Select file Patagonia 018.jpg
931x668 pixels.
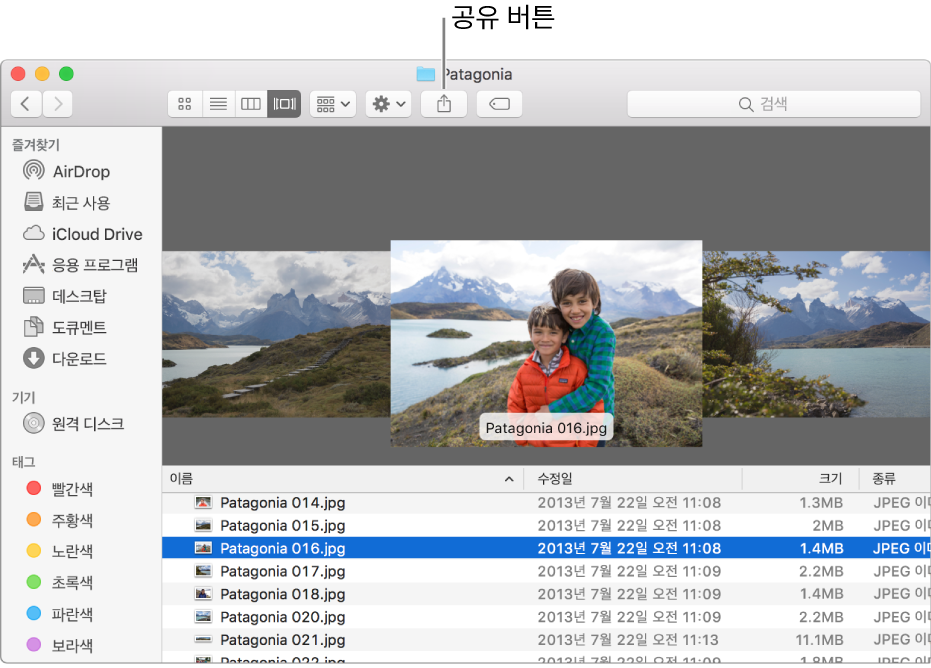[282, 594]
